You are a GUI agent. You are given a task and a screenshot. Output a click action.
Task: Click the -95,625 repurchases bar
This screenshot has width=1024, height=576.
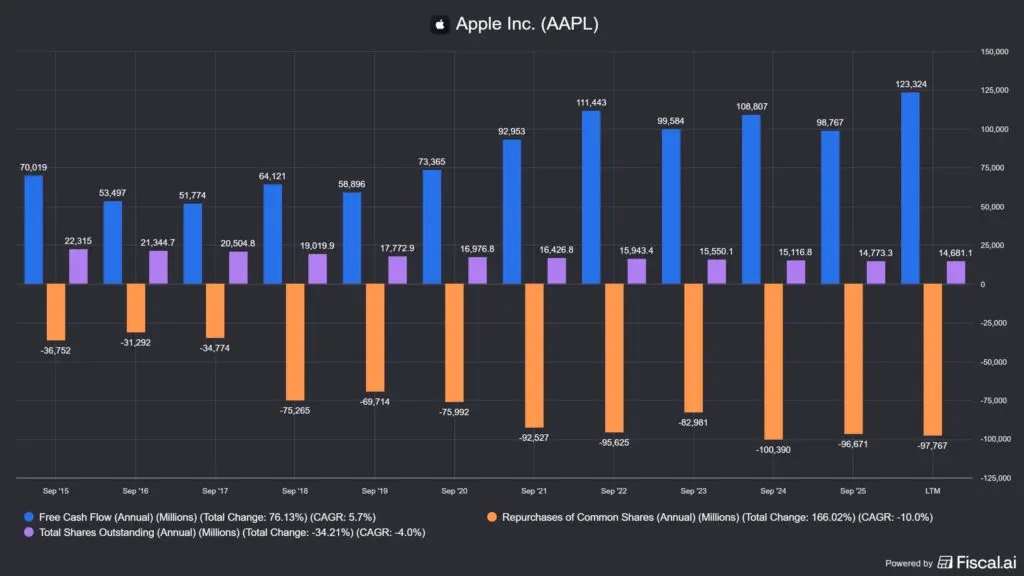click(614, 358)
